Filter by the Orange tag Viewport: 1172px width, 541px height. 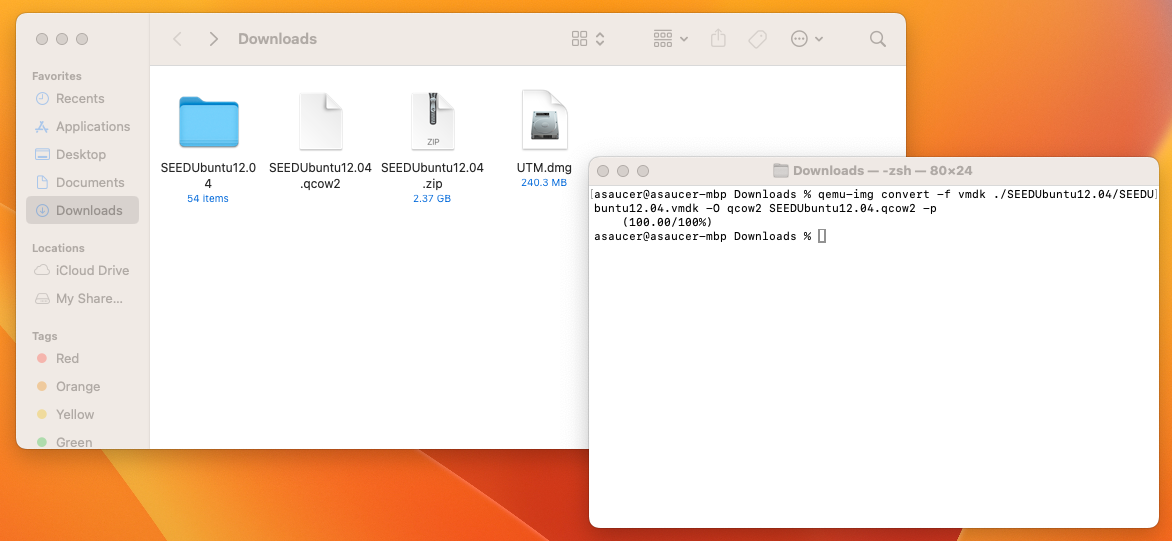pyautogui.click(x=78, y=387)
